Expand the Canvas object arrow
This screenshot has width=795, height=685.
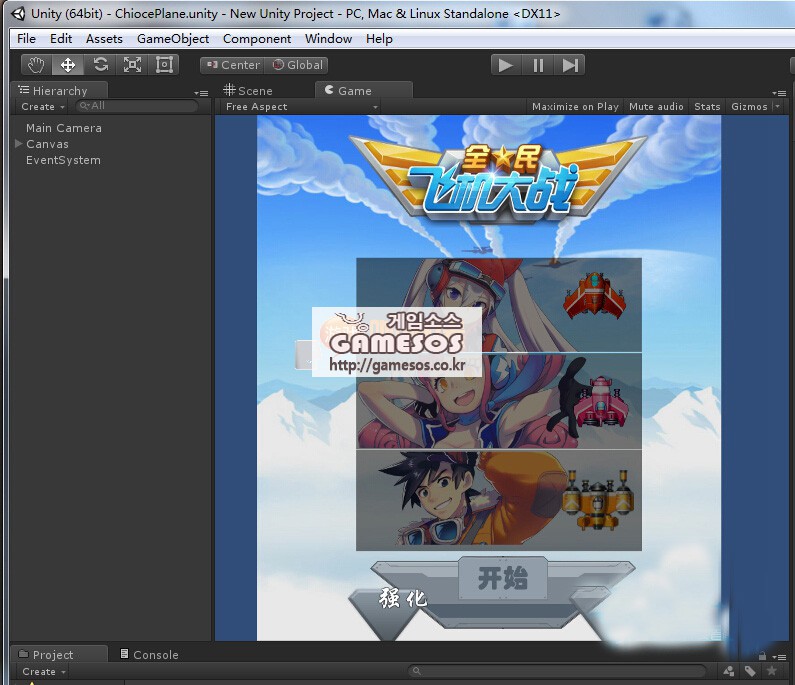tap(19, 143)
